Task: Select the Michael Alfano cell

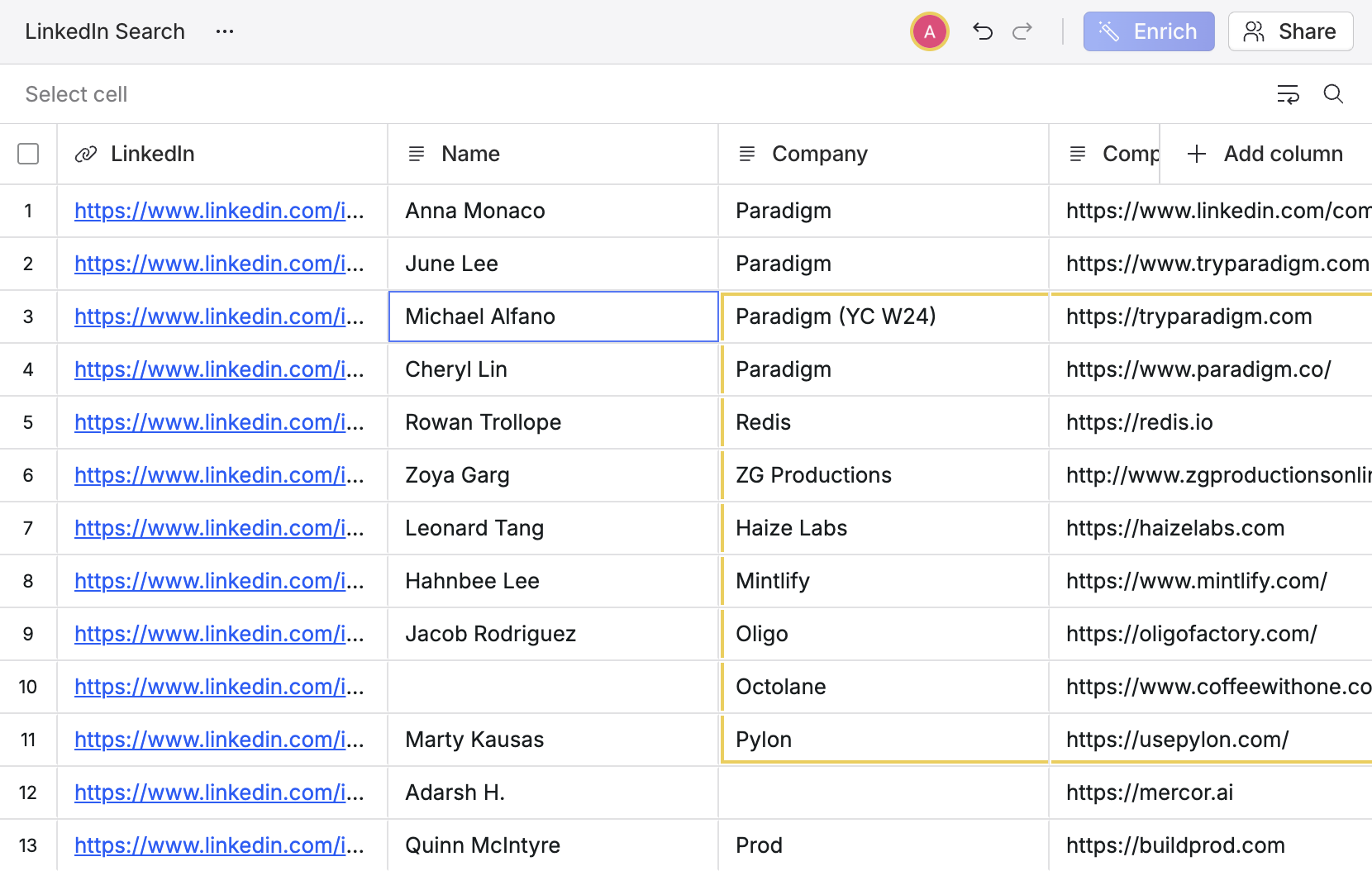Action: [553, 317]
